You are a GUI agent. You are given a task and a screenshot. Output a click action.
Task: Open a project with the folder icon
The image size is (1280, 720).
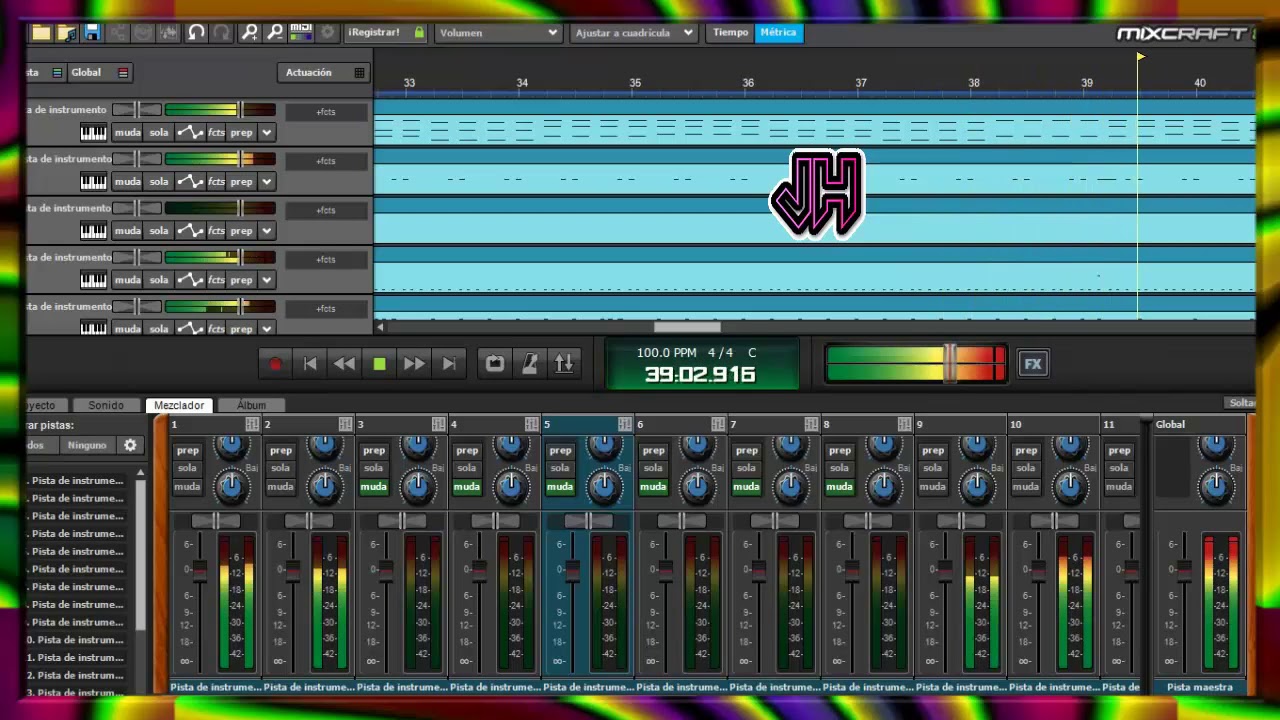(x=41, y=32)
